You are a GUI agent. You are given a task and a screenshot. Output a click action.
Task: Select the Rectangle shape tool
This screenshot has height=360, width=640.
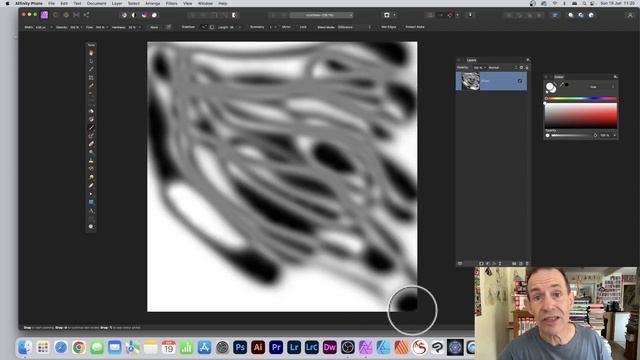tap(91, 202)
